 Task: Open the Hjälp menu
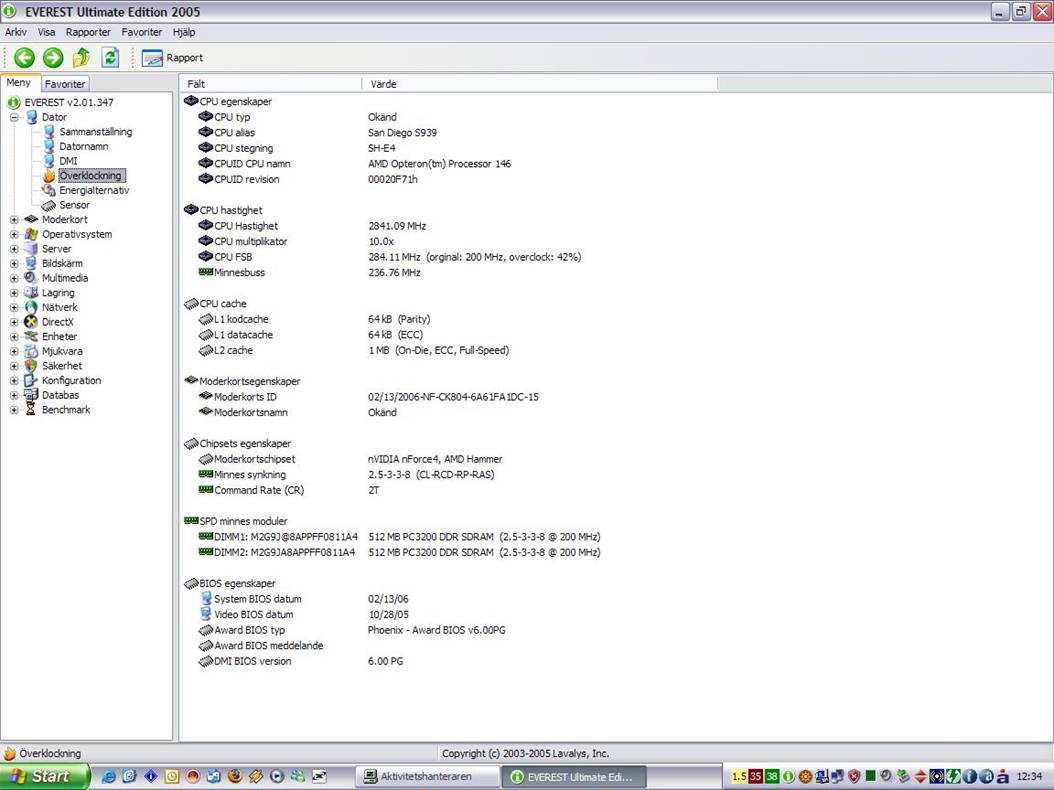184,32
